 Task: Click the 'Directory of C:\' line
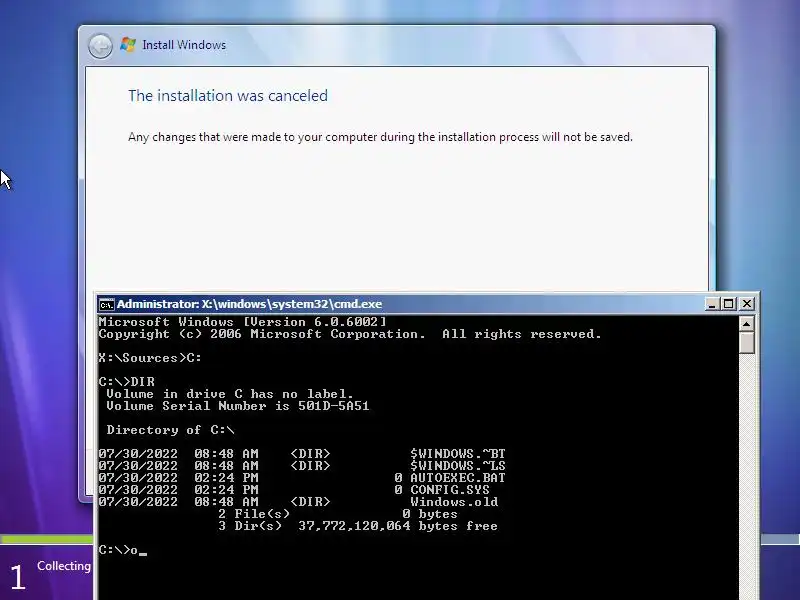(170, 430)
